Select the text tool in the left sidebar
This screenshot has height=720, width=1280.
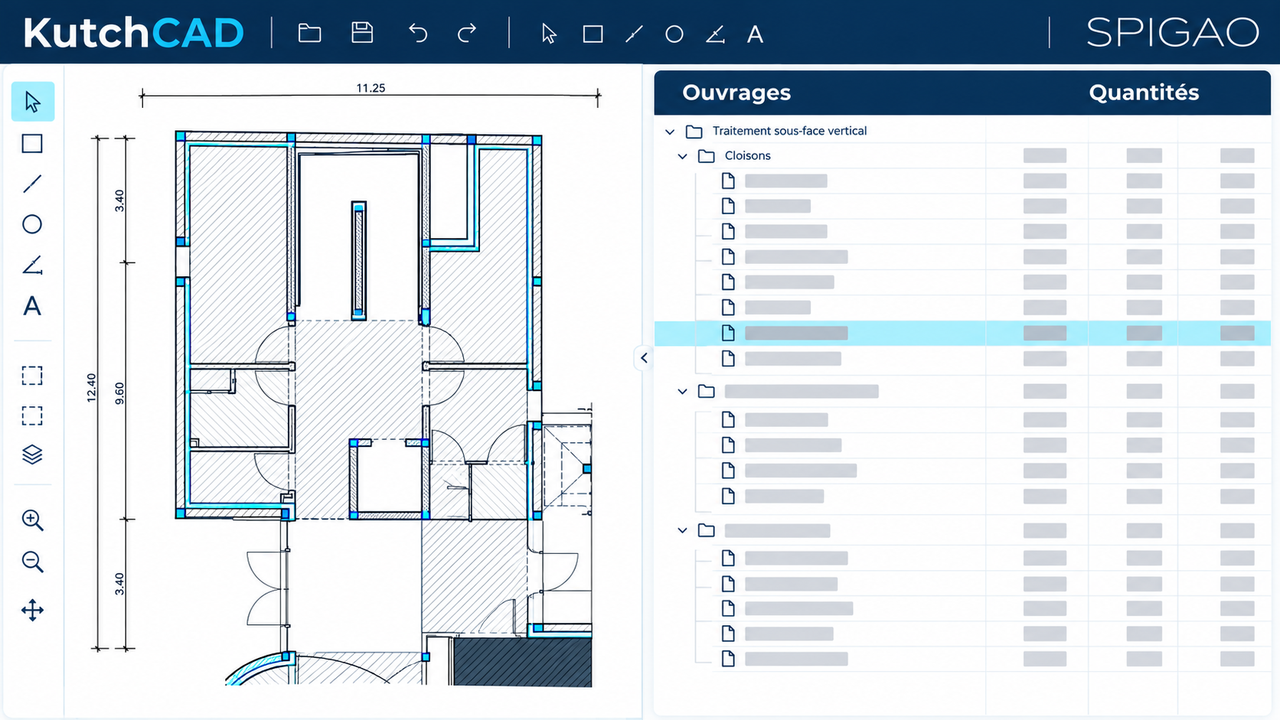(33, 306)
